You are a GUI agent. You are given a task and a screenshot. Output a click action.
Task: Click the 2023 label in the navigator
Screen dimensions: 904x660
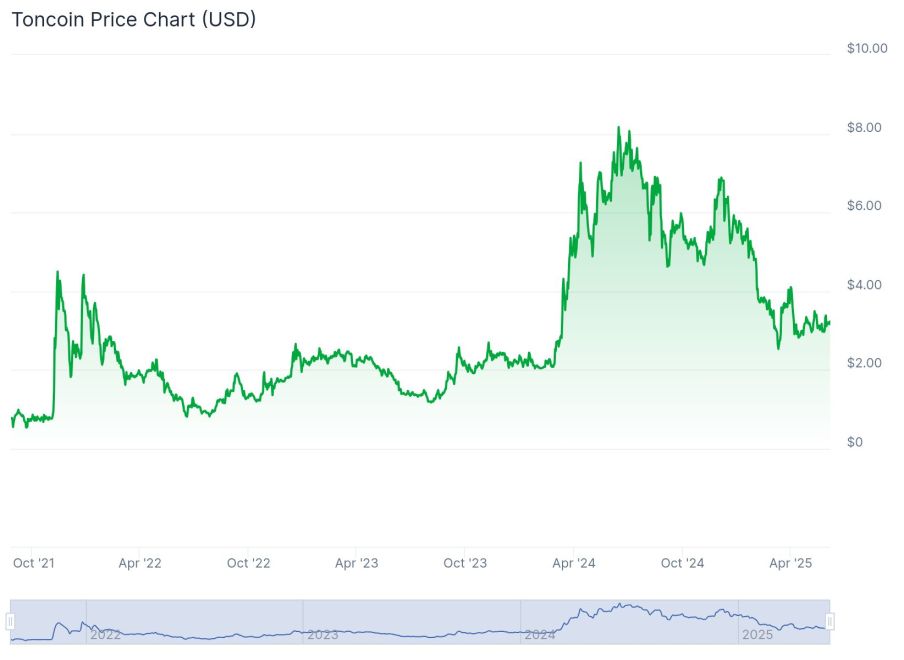point(322,635)
